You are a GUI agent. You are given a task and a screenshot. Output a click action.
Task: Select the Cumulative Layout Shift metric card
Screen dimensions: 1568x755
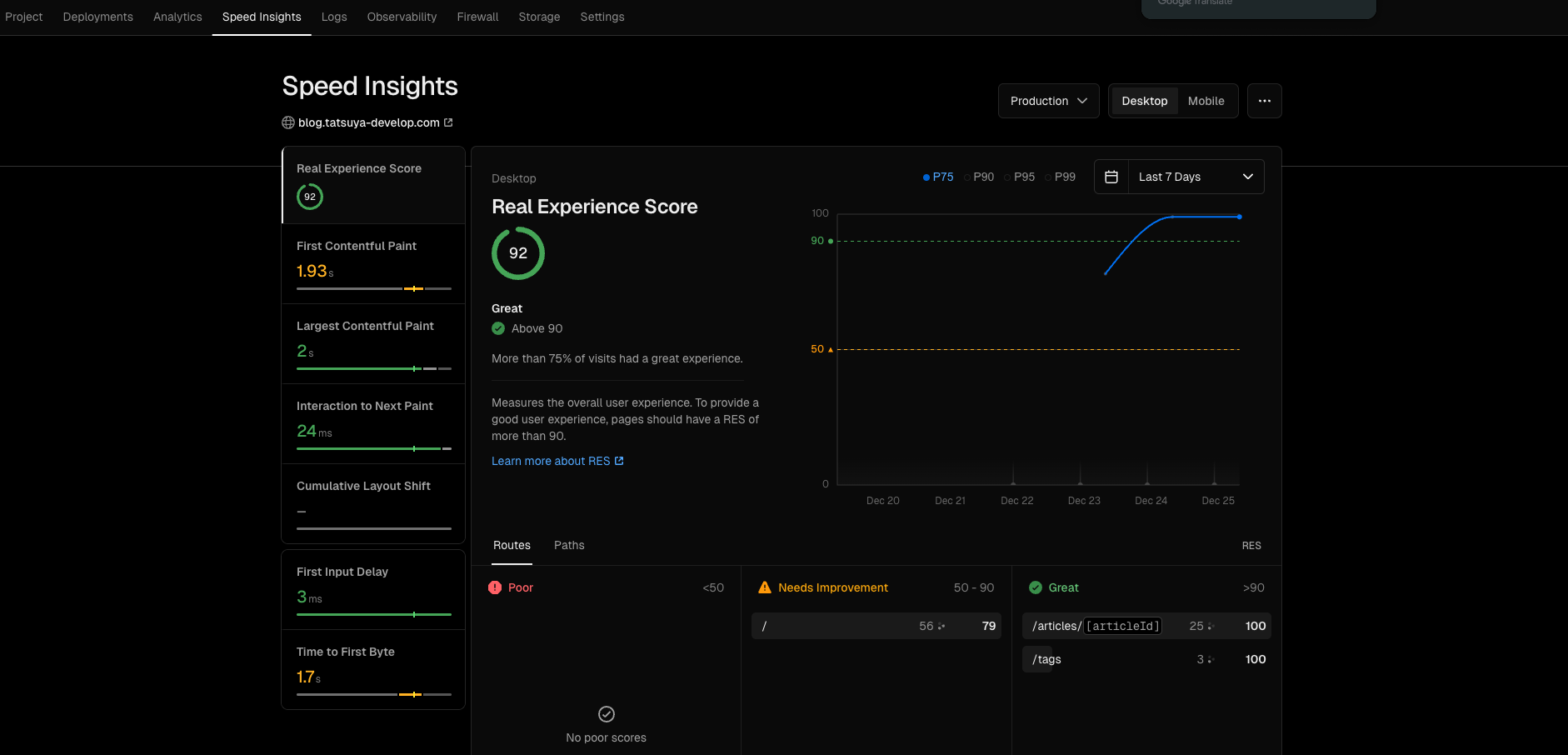coord(373,503)
